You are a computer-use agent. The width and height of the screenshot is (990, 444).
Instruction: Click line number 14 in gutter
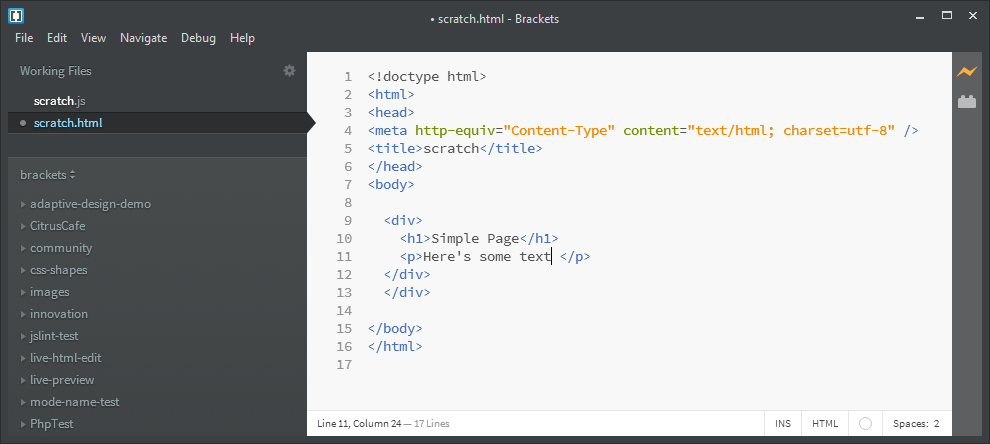344,311
